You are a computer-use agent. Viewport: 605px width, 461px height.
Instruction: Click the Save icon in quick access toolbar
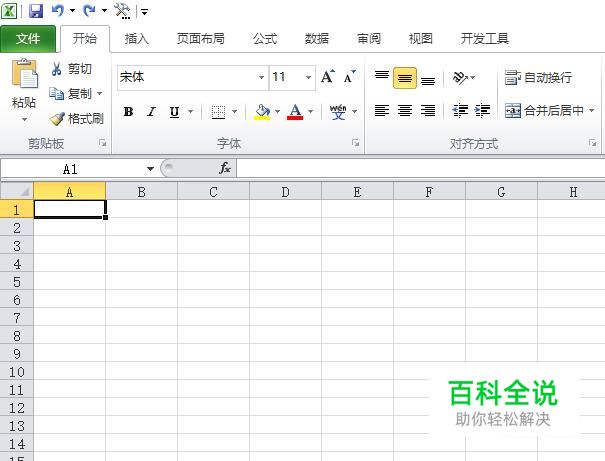36,11
